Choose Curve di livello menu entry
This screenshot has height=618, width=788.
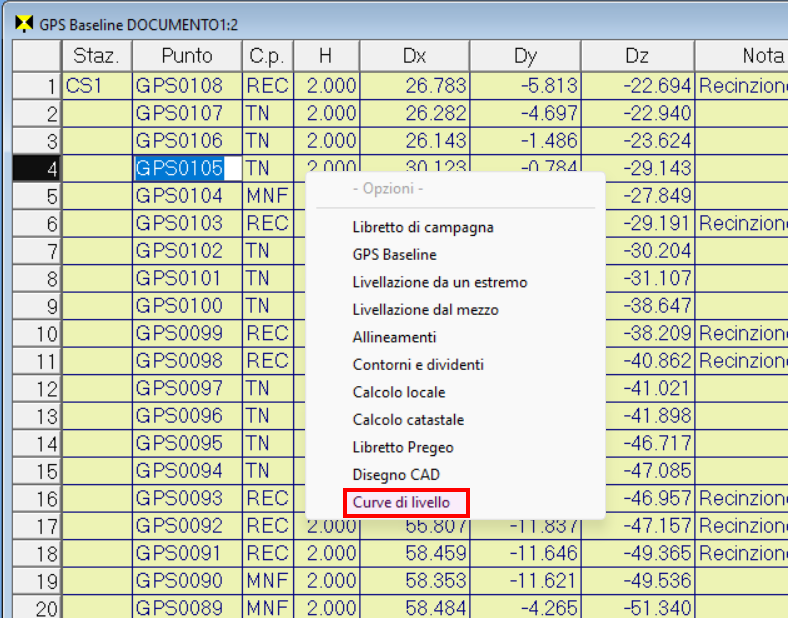pos(406,503)
